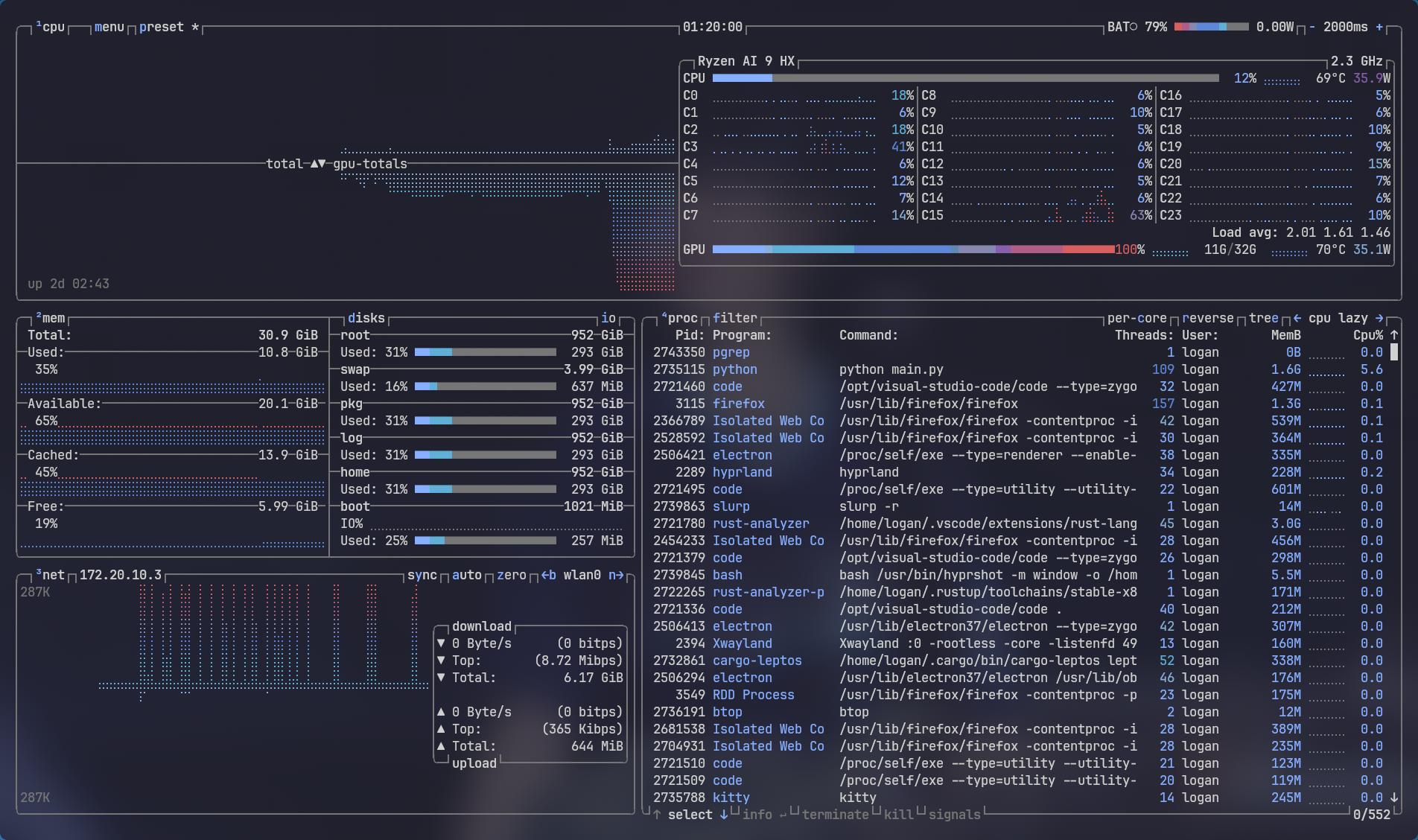Collapse the ⁴proc box
1418x840 pixels.
pos(679,318)
